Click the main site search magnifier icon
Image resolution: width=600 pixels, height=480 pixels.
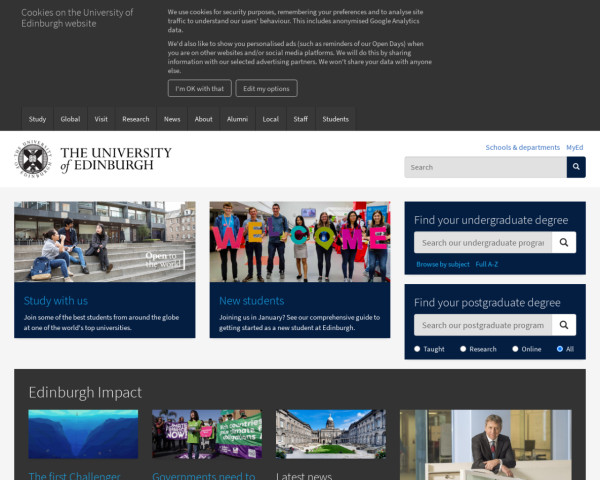point(576,167)
